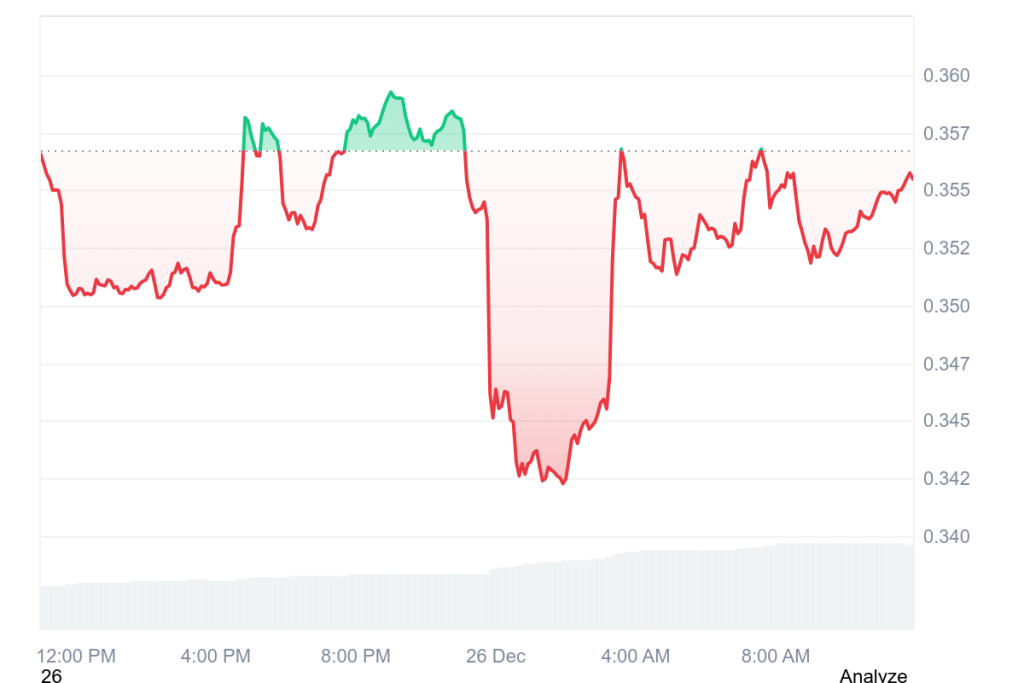Select the 12:00 PM time axis label

tap(77, 656)
